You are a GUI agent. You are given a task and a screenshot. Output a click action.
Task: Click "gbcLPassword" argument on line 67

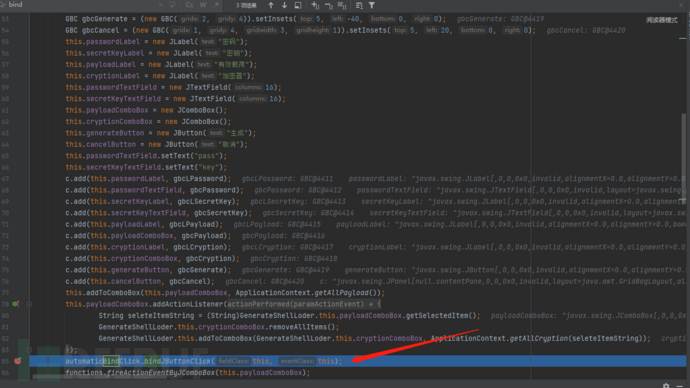click(198, 179)
